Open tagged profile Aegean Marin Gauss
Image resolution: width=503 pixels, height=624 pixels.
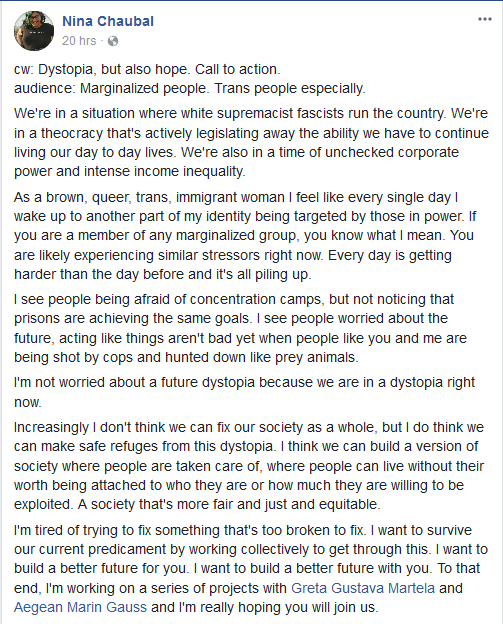click(80, 607)
